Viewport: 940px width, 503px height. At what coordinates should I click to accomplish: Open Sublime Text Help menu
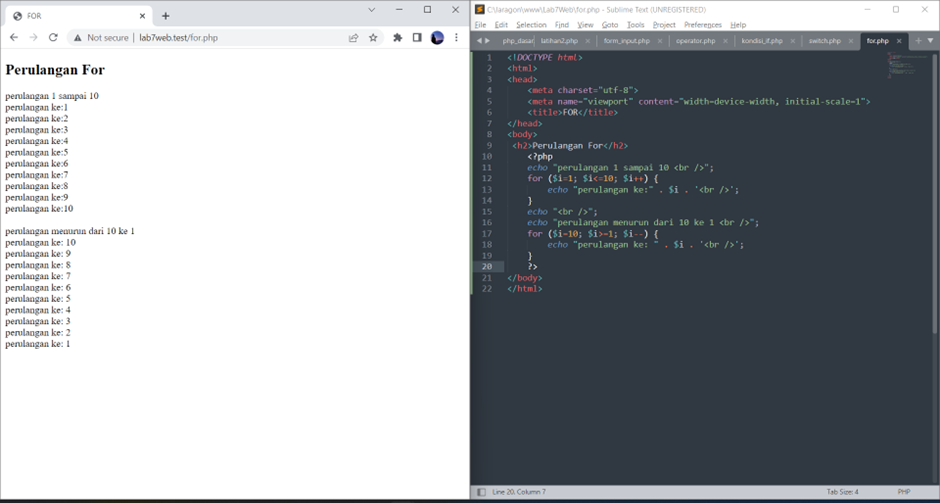click(738, 25)
